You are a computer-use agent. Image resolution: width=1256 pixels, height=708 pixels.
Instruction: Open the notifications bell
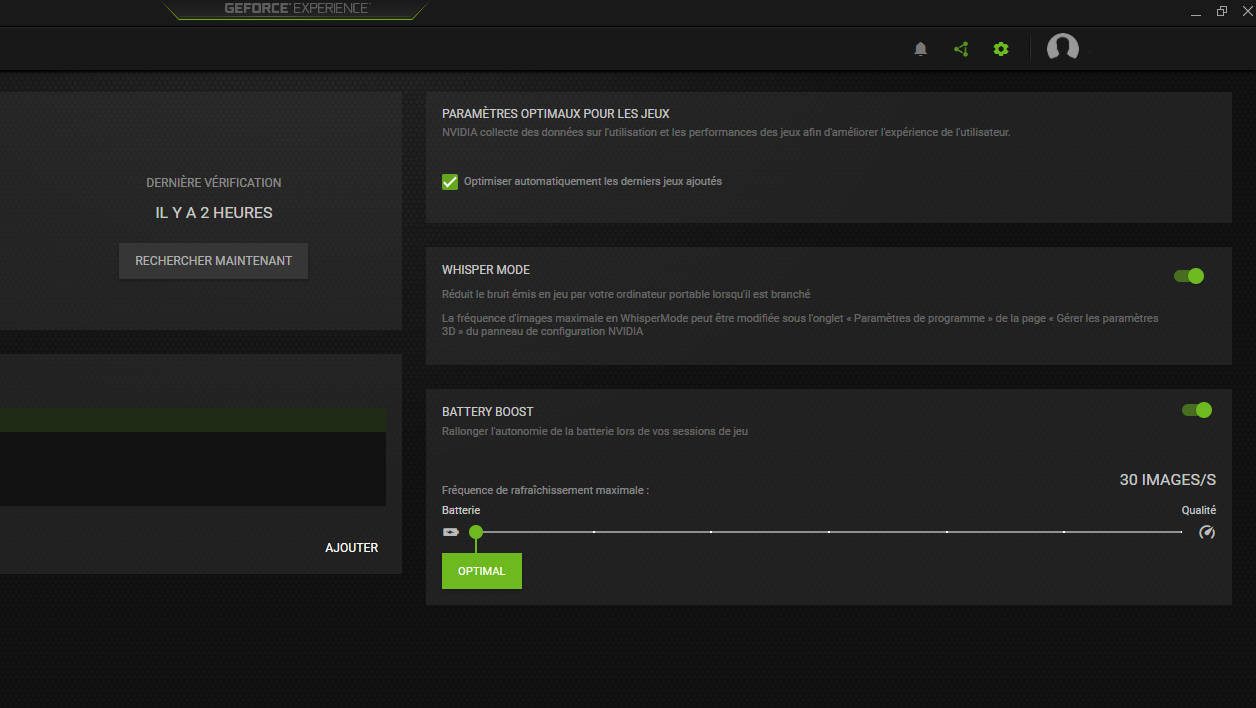(921, 49)
